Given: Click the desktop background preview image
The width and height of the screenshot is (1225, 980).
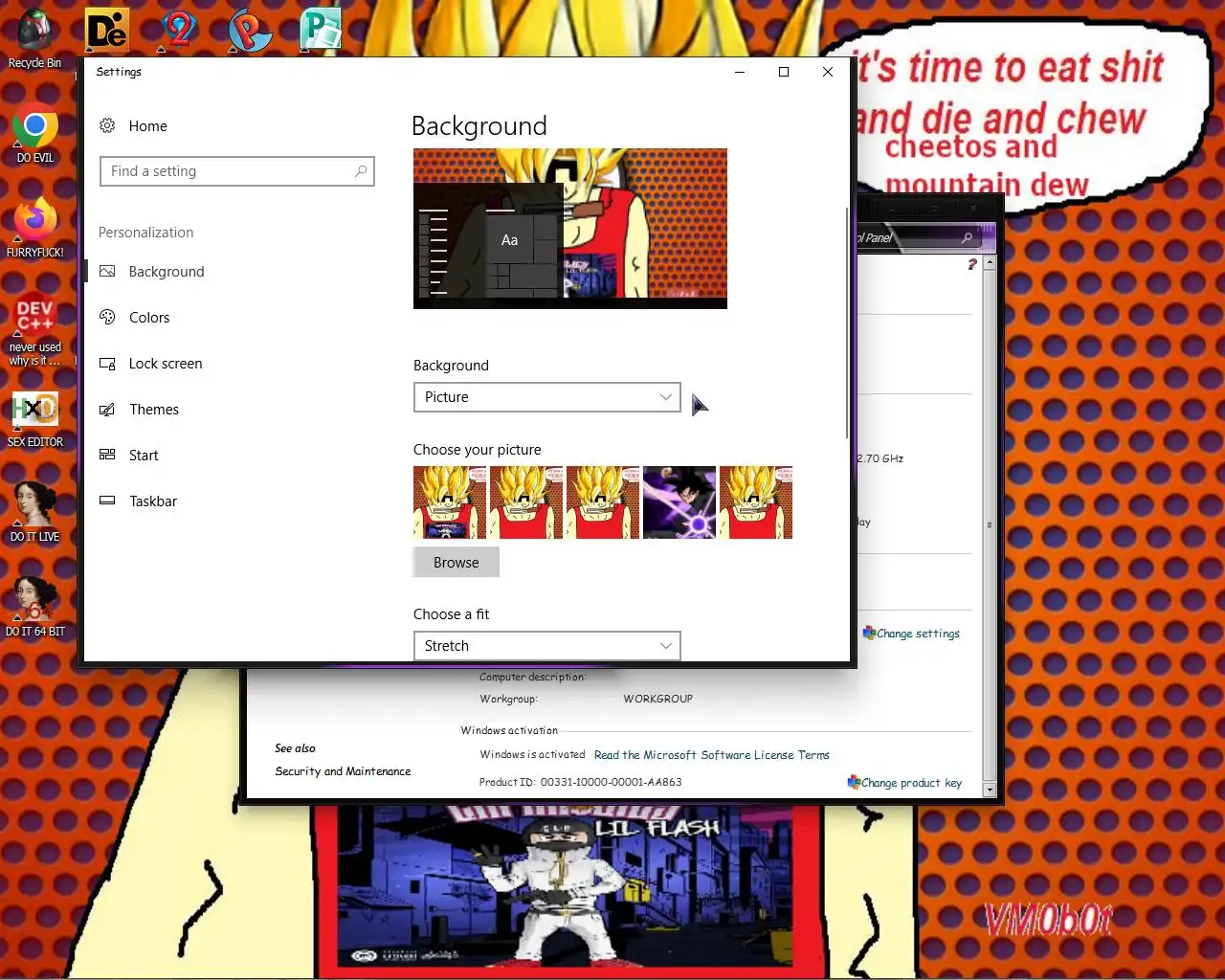Looking at the screenshot, I should click(570, 229).
